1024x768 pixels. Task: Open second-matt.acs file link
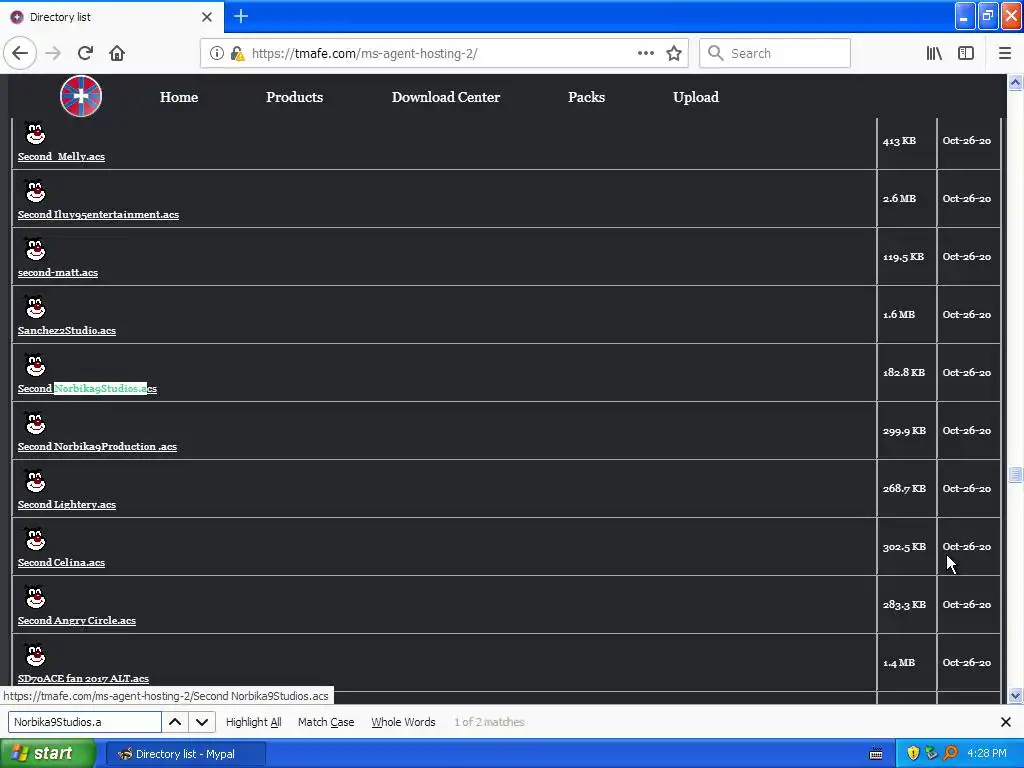pos(57,272)
